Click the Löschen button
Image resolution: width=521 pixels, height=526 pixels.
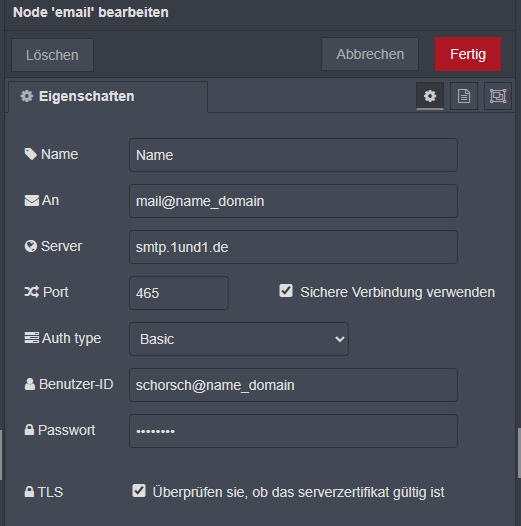click(x=52, y=55)
